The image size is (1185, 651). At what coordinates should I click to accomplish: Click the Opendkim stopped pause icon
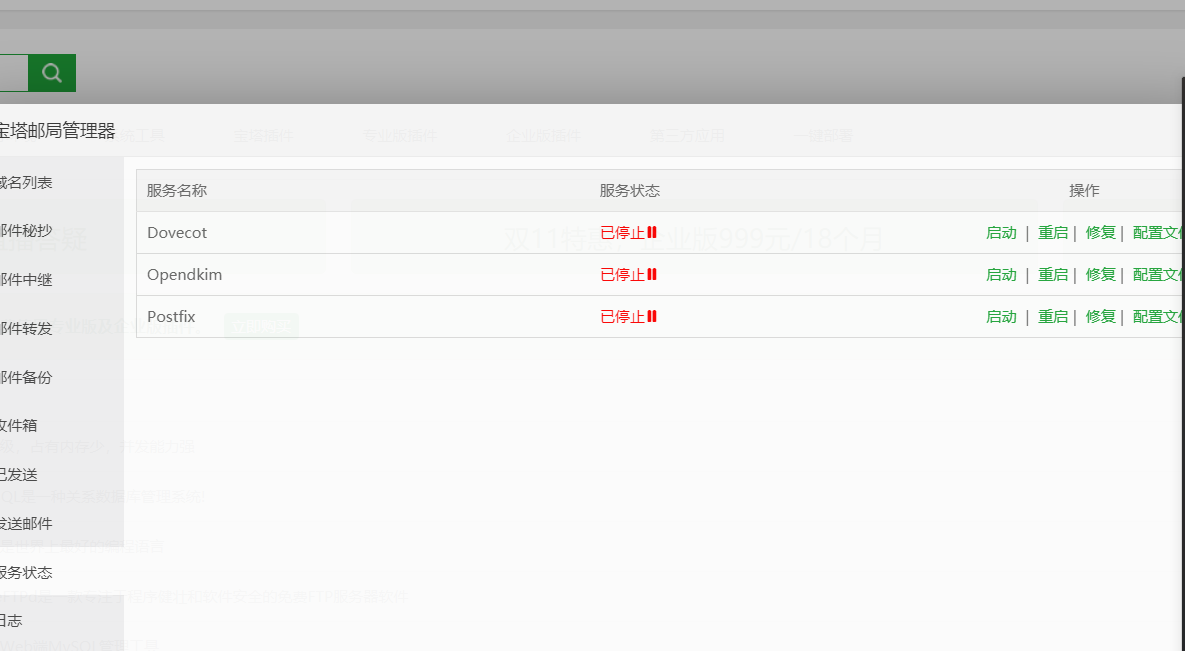(x=652, y=274)
